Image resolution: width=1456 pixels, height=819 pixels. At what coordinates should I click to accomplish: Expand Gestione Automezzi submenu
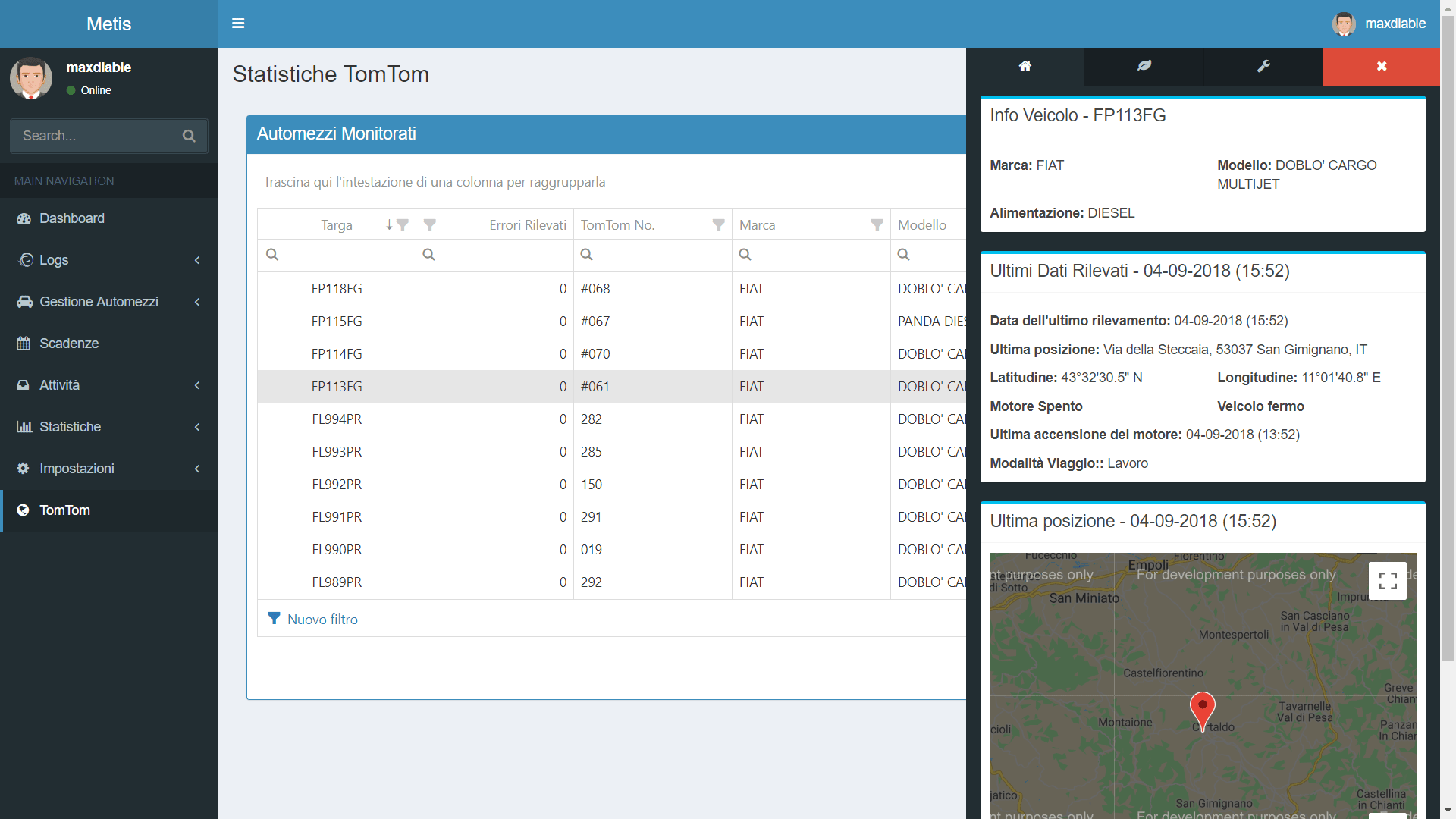click(109, 302)
